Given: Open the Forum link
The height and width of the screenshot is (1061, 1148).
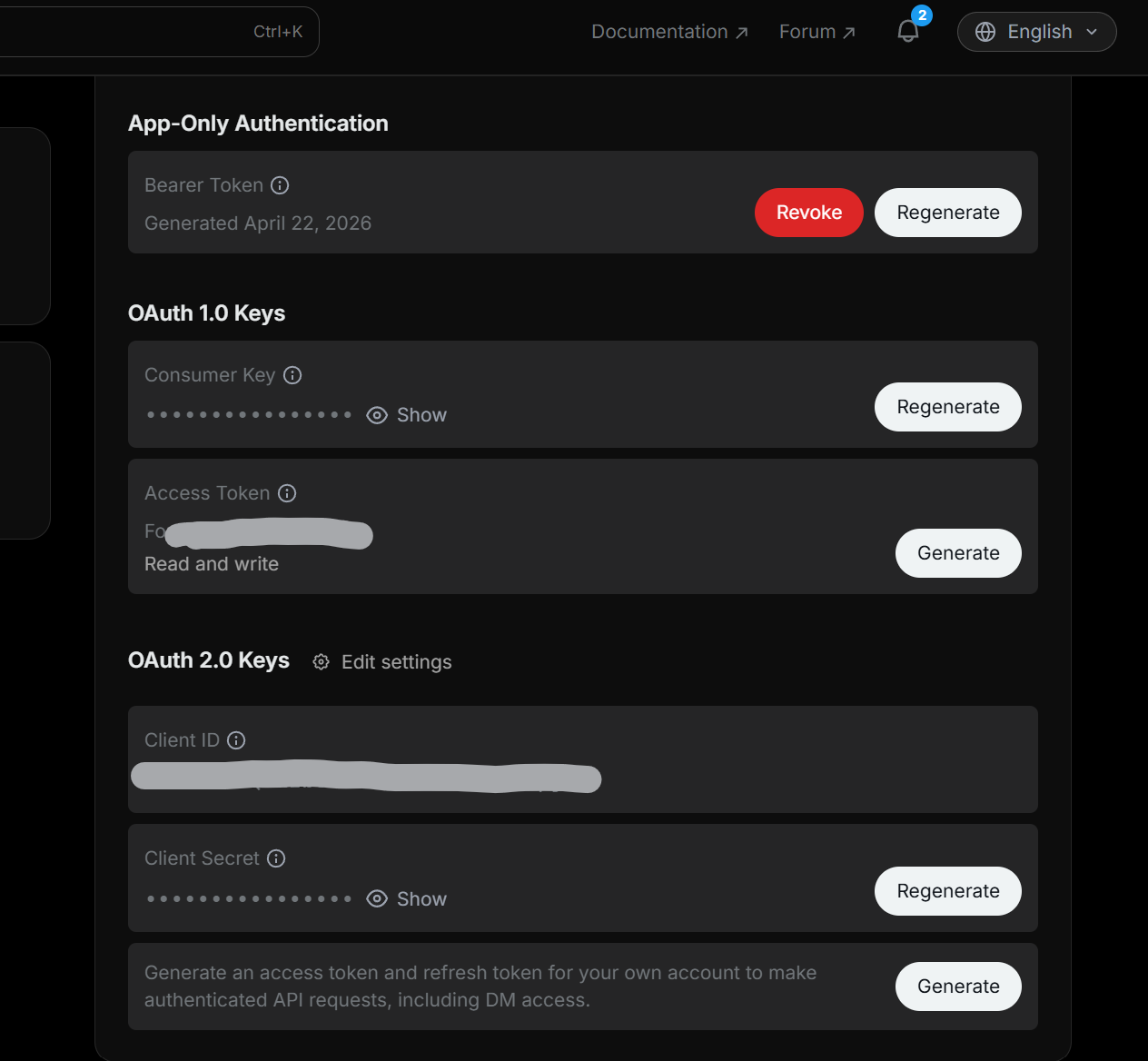Looking at the screenshot, I should (x=816, y=32).
